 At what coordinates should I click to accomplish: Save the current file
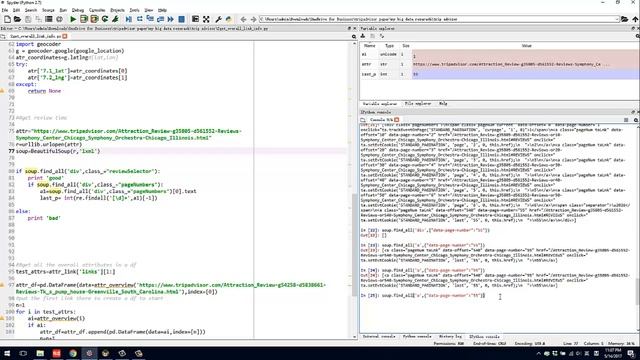tap(28, 19)
